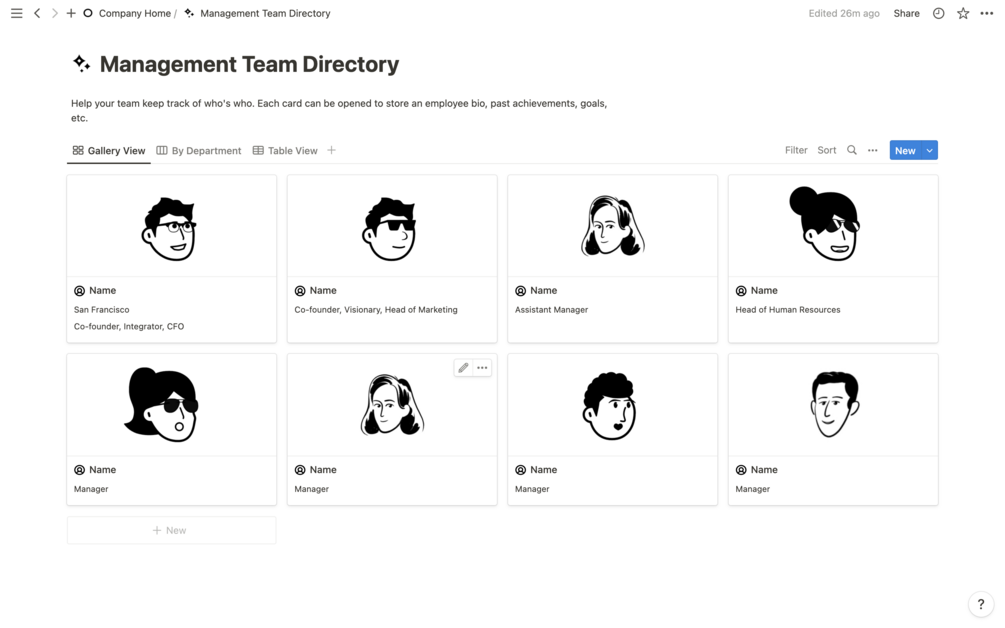Click Head of Human Resources text
1005x628 pixels.
788,310
